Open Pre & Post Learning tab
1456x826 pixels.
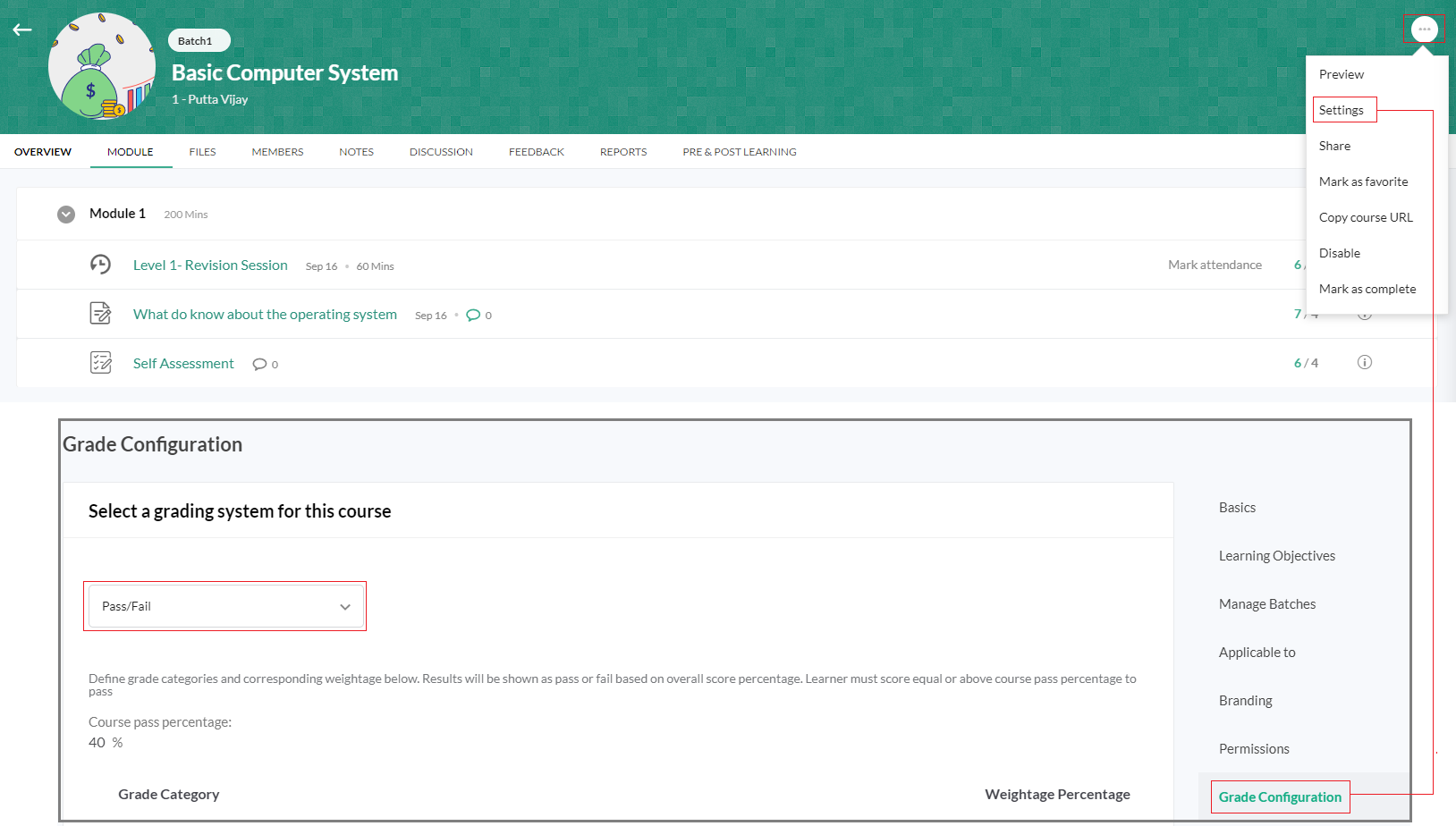(740, 152)
